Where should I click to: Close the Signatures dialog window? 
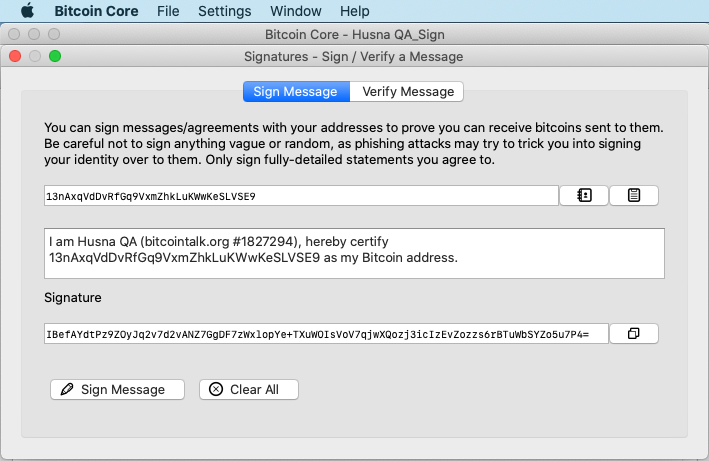[x=15, y=56]
